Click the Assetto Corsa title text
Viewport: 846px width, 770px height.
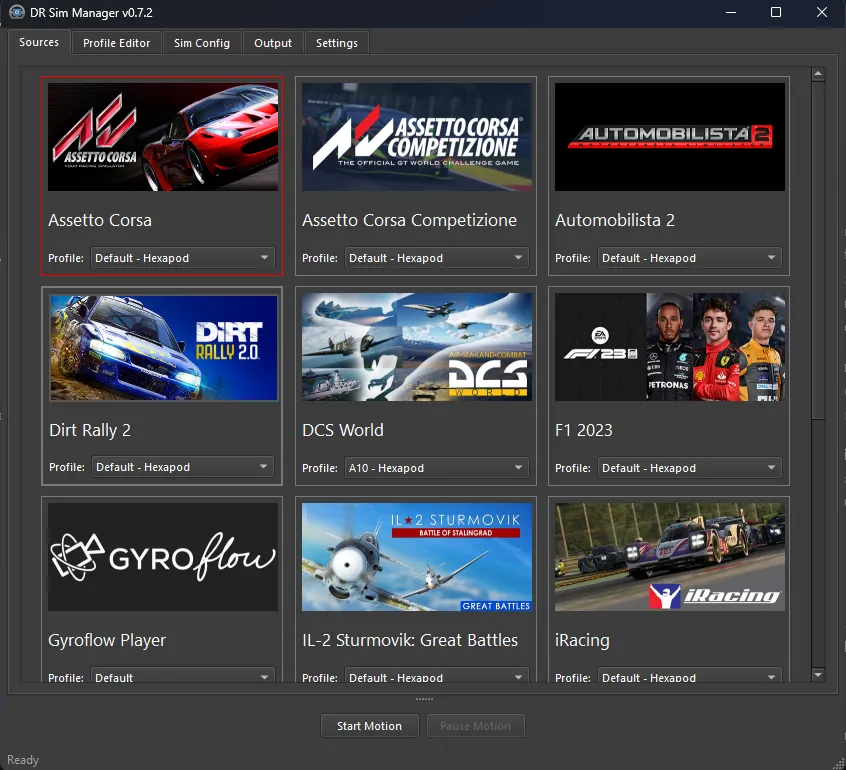pos(100,220)
